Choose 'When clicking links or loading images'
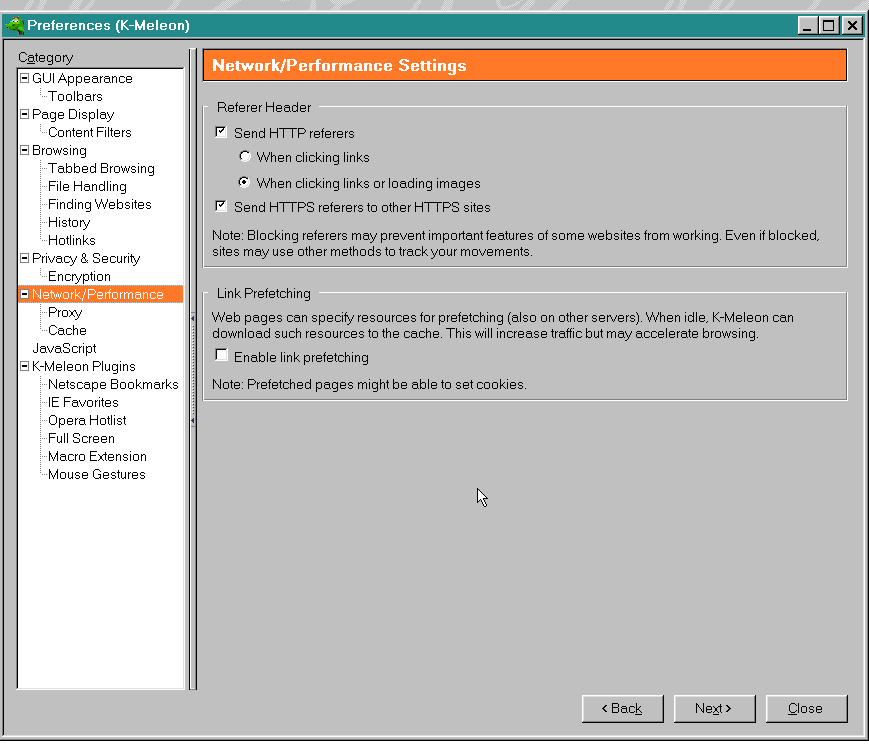The image size is (869, 746). [245, 183]
